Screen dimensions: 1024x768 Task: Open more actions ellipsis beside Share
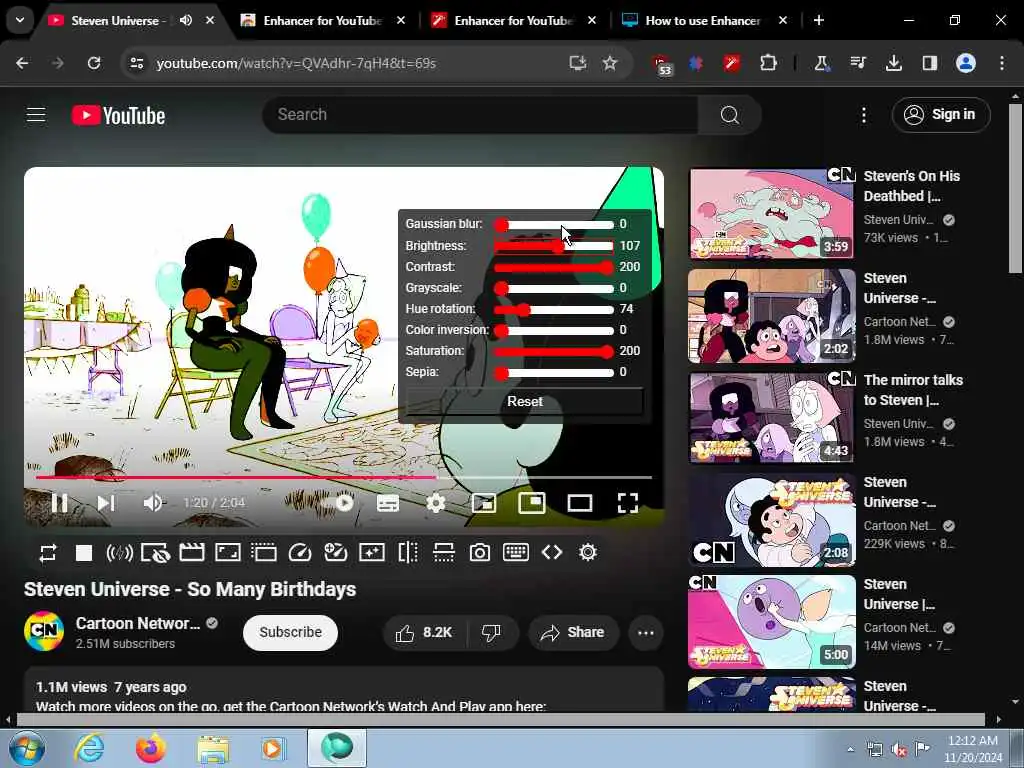(645, 632)
